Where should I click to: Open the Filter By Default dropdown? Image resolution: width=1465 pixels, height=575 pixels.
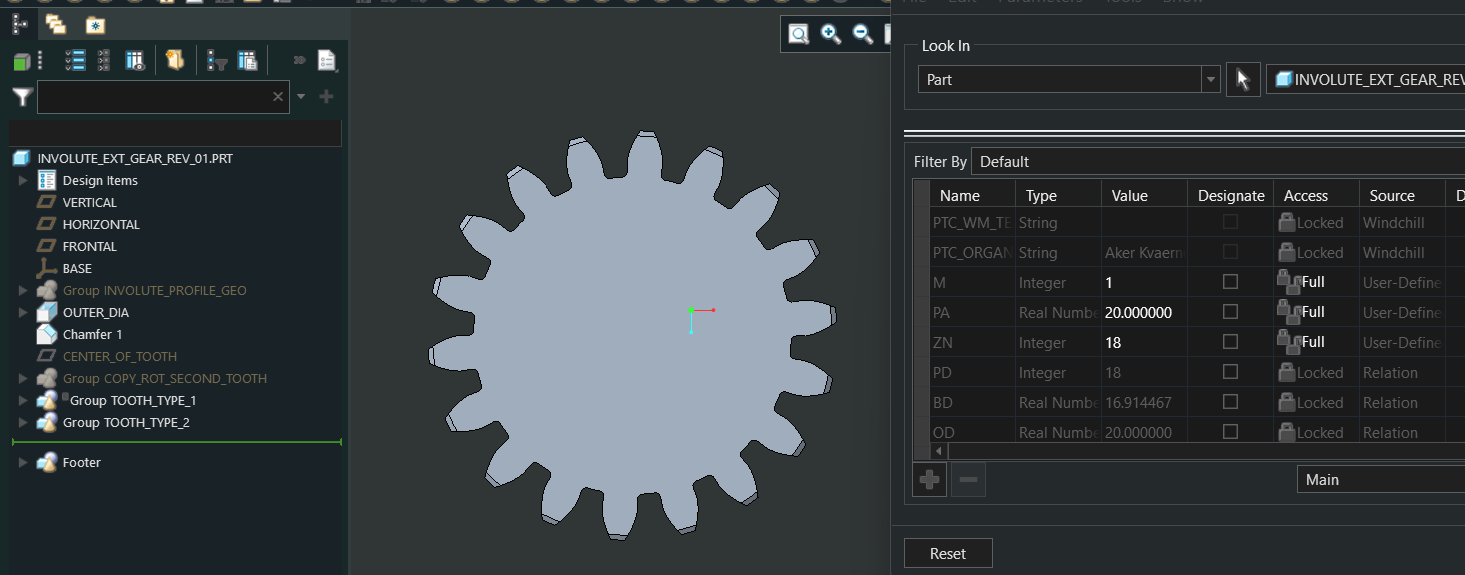pyautogui.click(x=1217, y=161)
